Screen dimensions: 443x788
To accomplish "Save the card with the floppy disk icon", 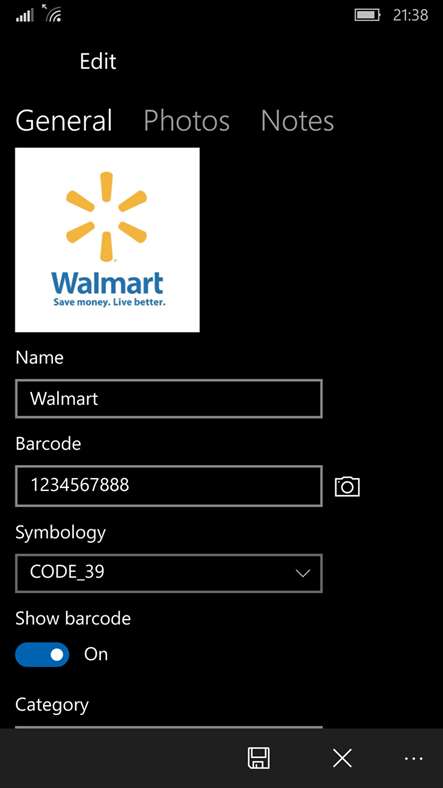I will [x=259, y=758].
